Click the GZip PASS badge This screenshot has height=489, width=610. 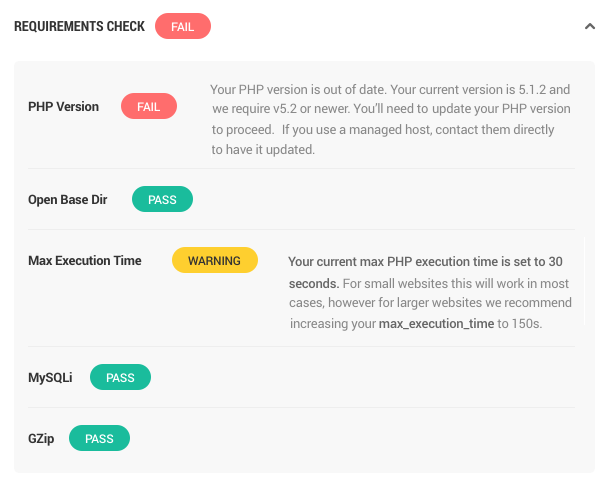pyautogui.click(x=99, y=439)
